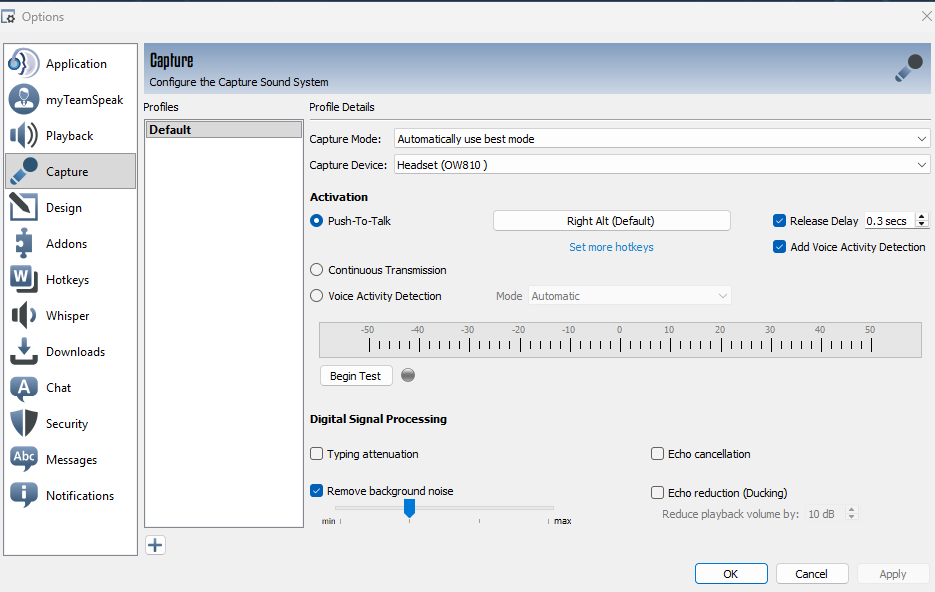Screen dimensions: 935x592
Task: Open the Hotkeys settings icon
Action: tap(24, 279)
